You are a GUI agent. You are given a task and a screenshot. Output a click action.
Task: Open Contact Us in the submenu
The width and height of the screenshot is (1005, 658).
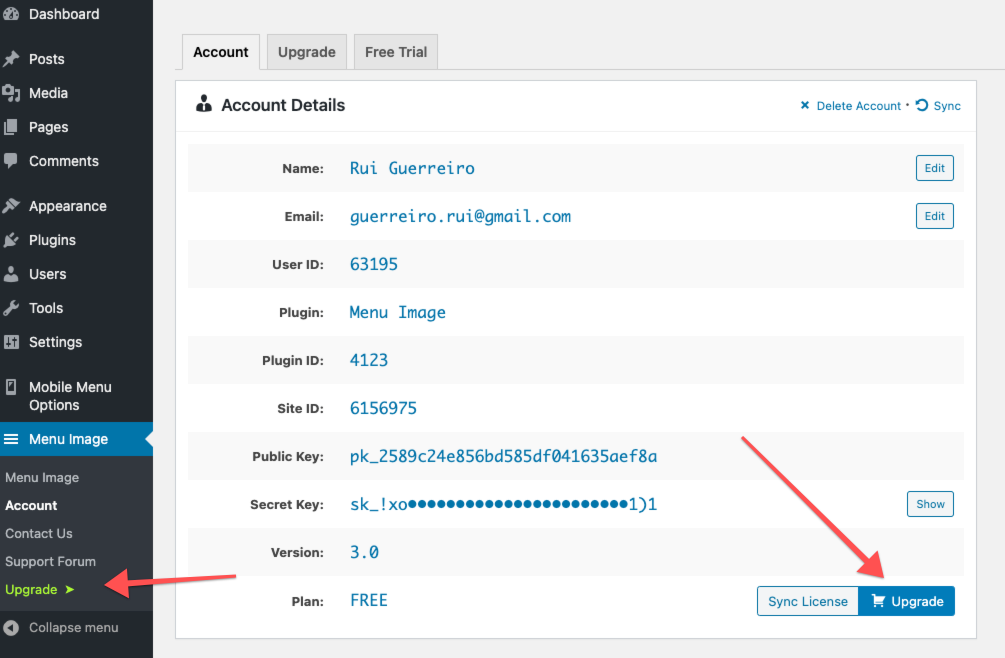point(38,534)
